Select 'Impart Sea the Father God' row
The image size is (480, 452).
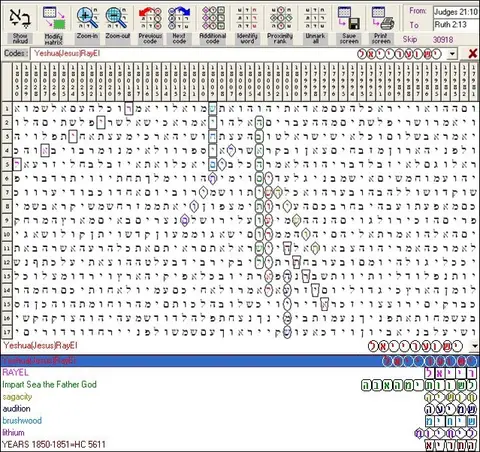click(240, 385)
